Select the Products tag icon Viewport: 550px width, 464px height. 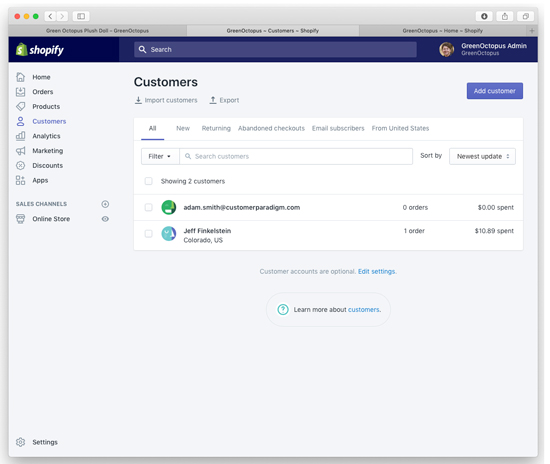pyautogui.click(x=20, y=106)
